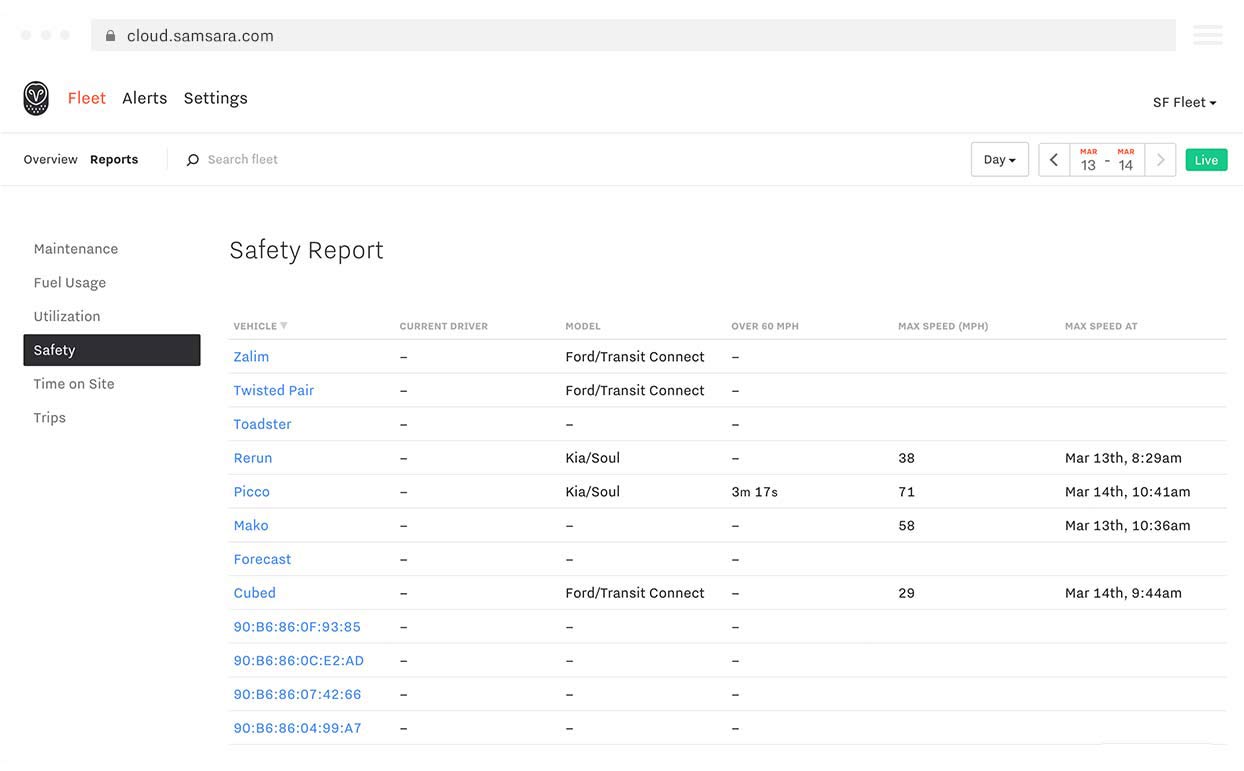Select the Trips report
The width and height of the screenshot is (1244, 771).
coord(50,418)
